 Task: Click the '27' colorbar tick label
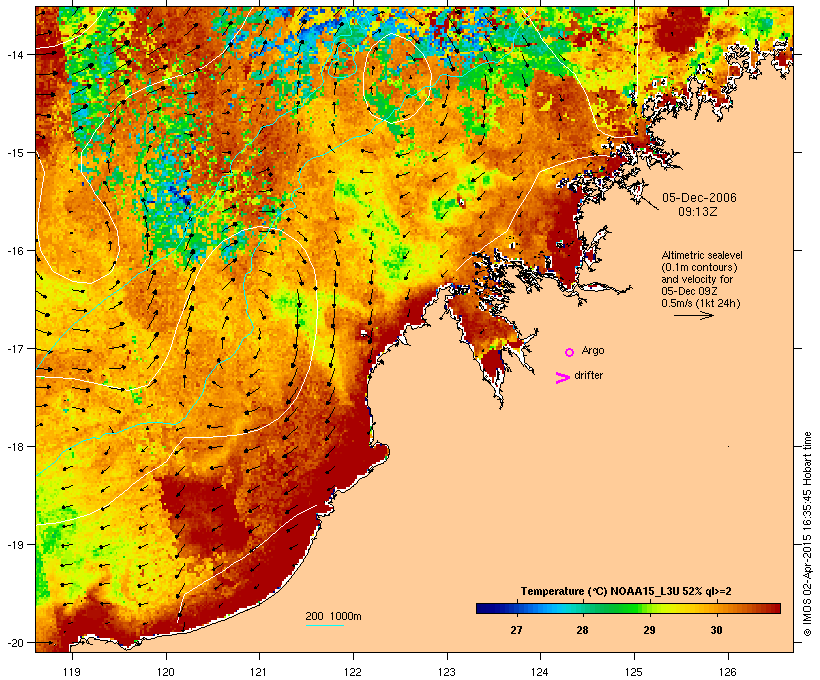516,630
